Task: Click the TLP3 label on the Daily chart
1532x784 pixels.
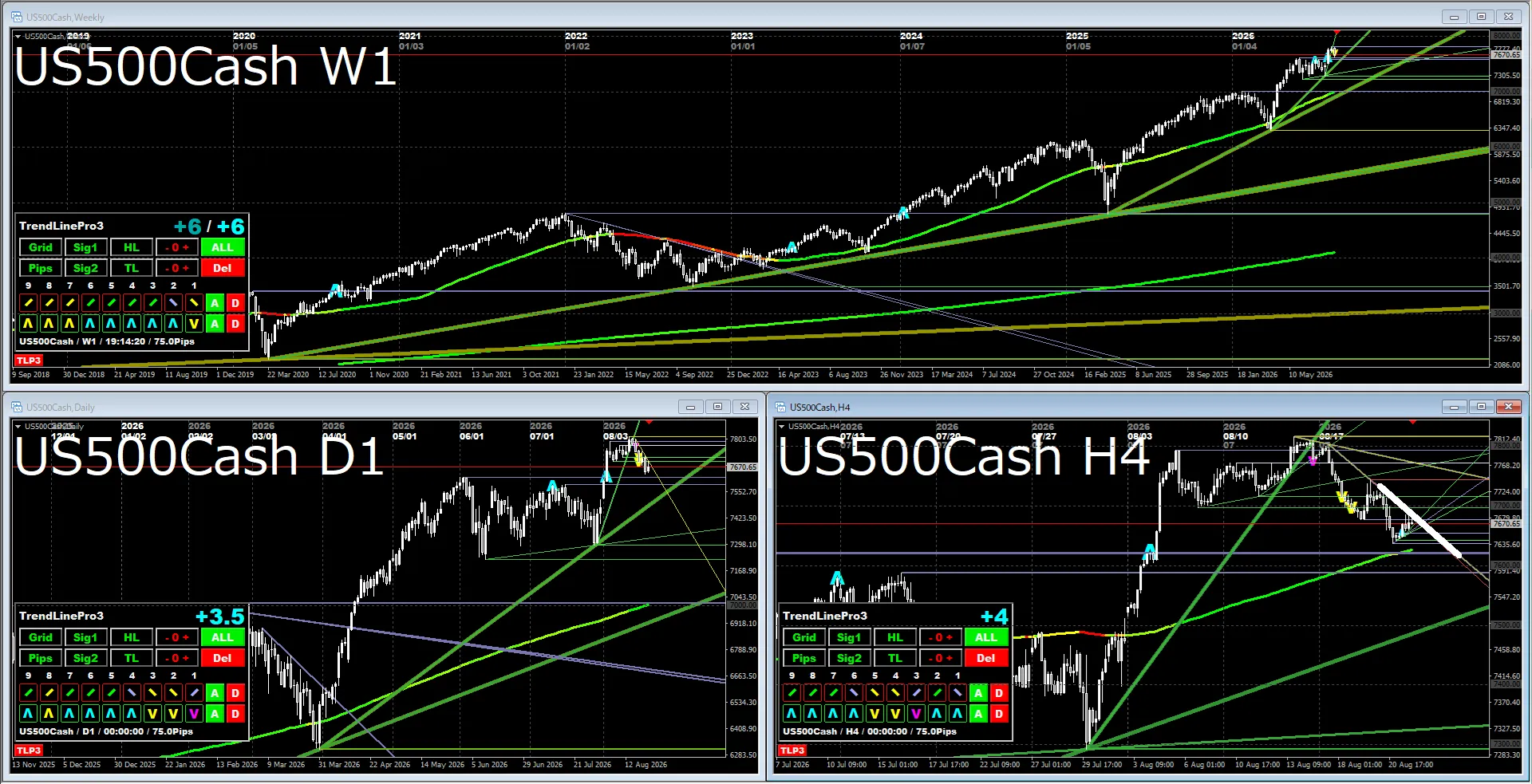Action: pyautogui.click(x=29, y=751)
